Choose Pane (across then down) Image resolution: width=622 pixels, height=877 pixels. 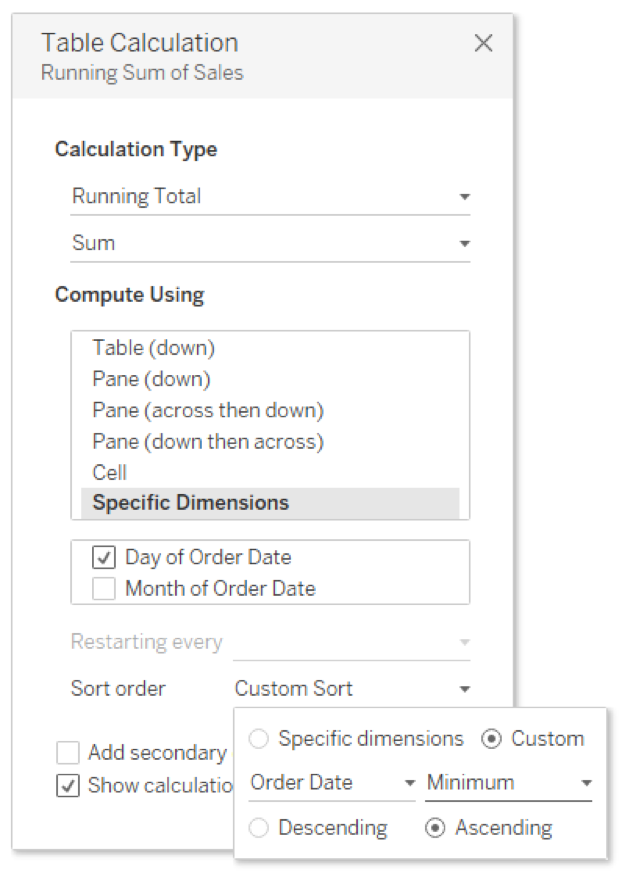point(208,411)
